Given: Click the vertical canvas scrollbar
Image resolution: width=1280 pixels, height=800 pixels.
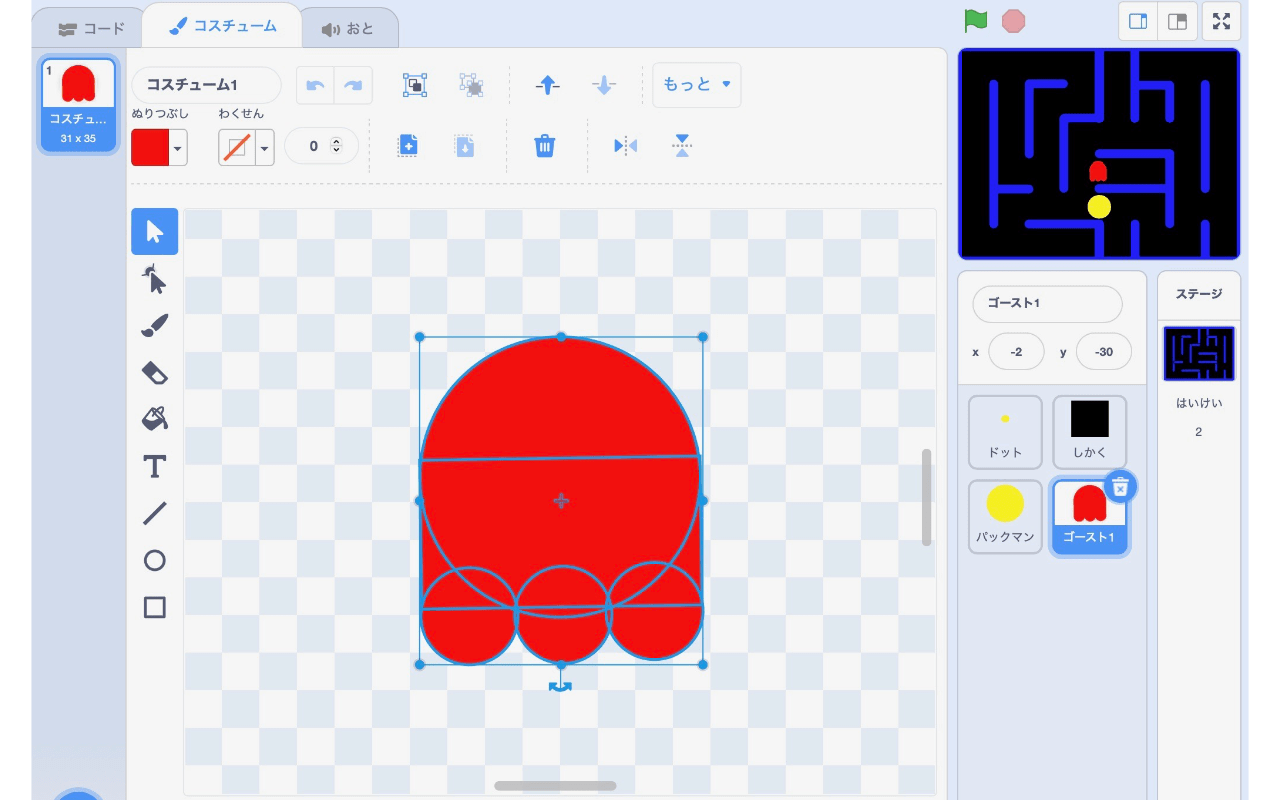Looking at the screenshot, I should coord(926,497).
